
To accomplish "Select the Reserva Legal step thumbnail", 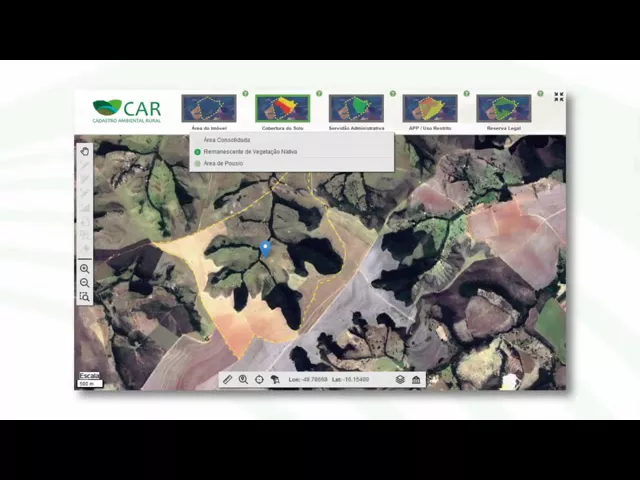I will click(x=504, y=108).
